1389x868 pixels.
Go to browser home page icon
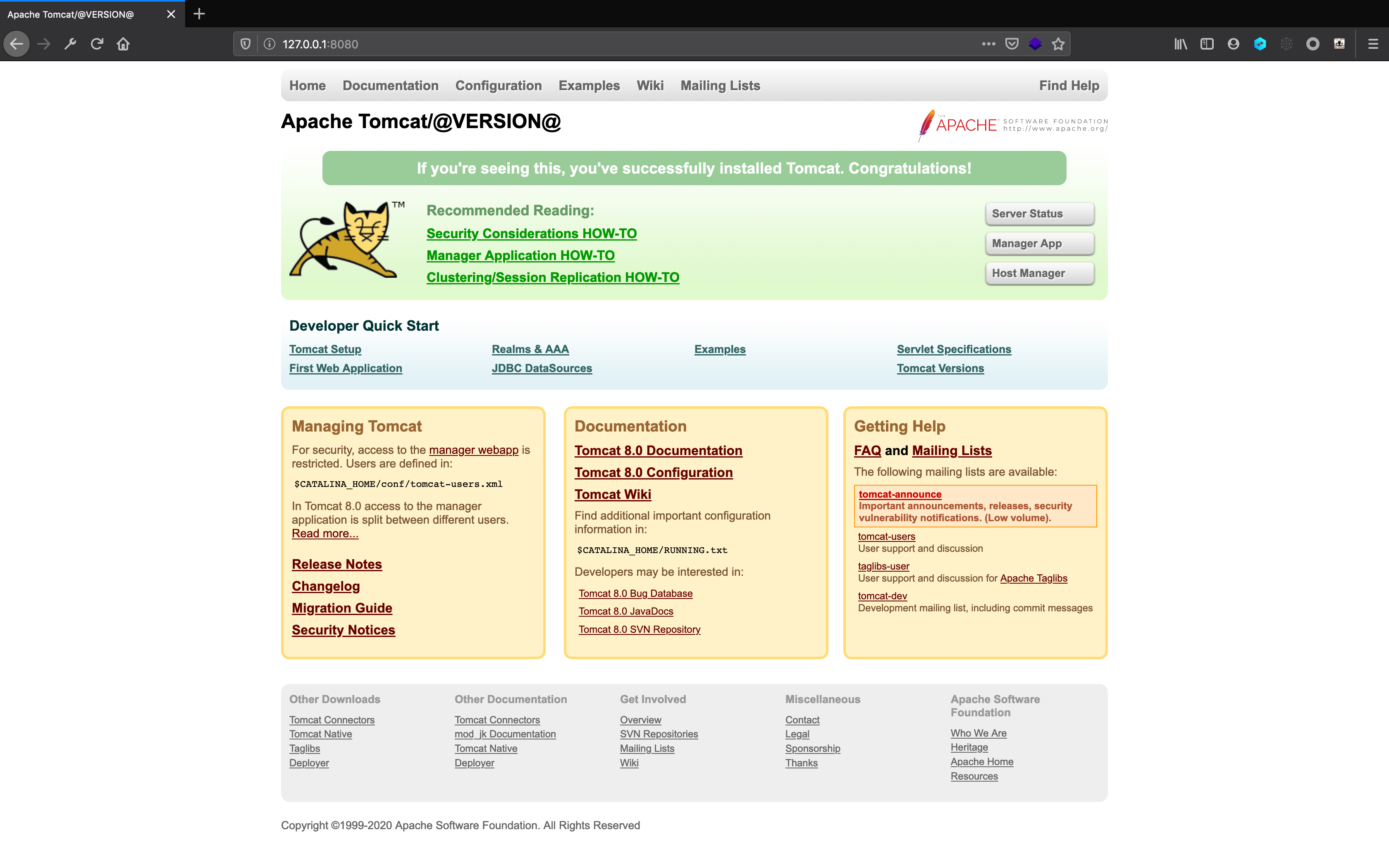tap(124, 44)
